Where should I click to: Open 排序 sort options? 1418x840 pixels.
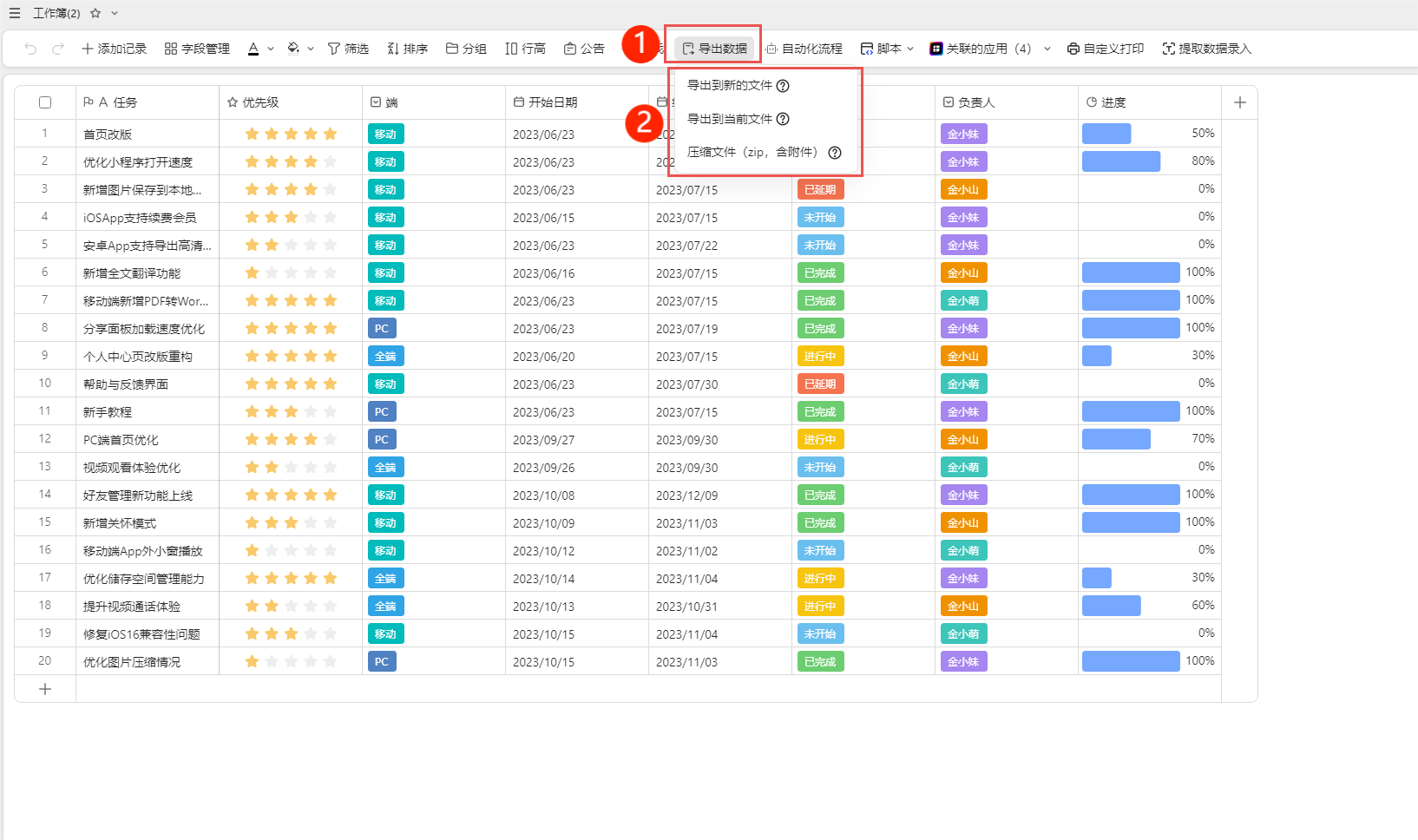(x=407, y=49)
